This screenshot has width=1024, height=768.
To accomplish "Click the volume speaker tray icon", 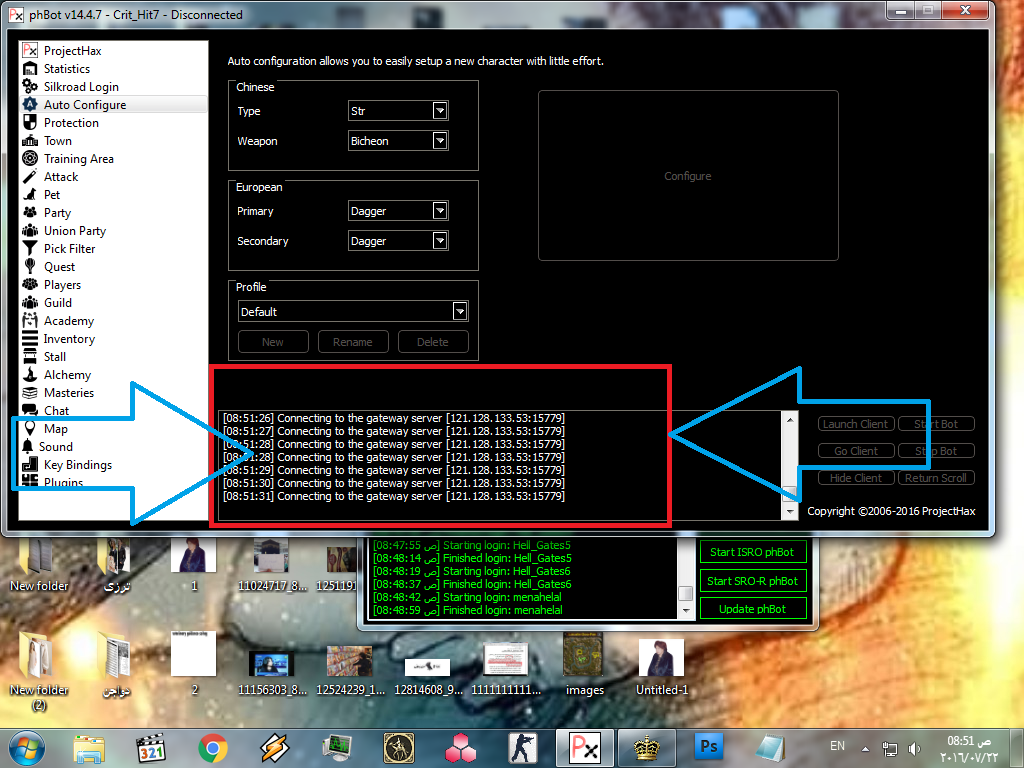I will pos(914,748).
